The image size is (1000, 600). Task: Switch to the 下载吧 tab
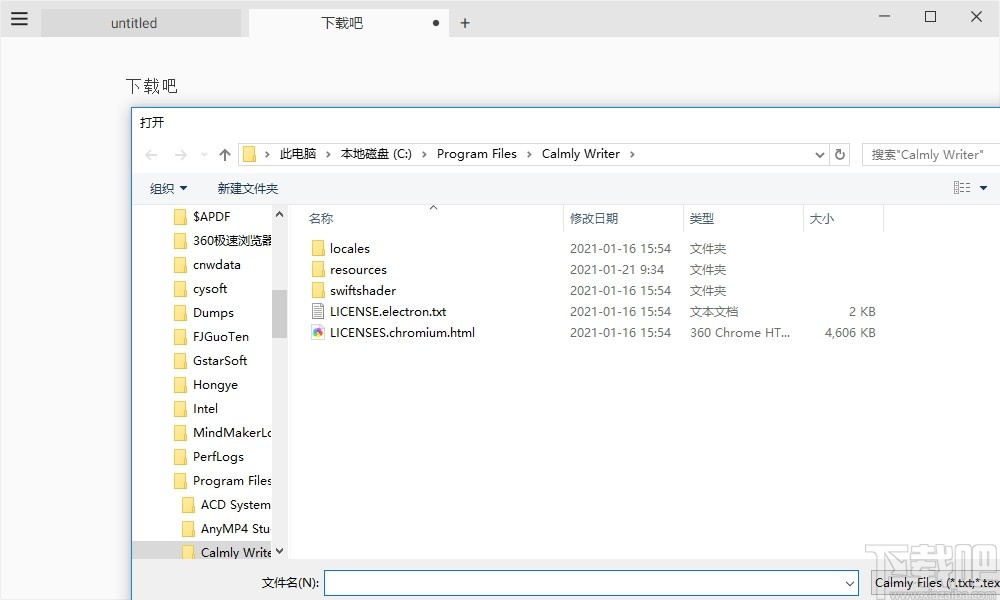pyautogui.click(x=349, y=23)
